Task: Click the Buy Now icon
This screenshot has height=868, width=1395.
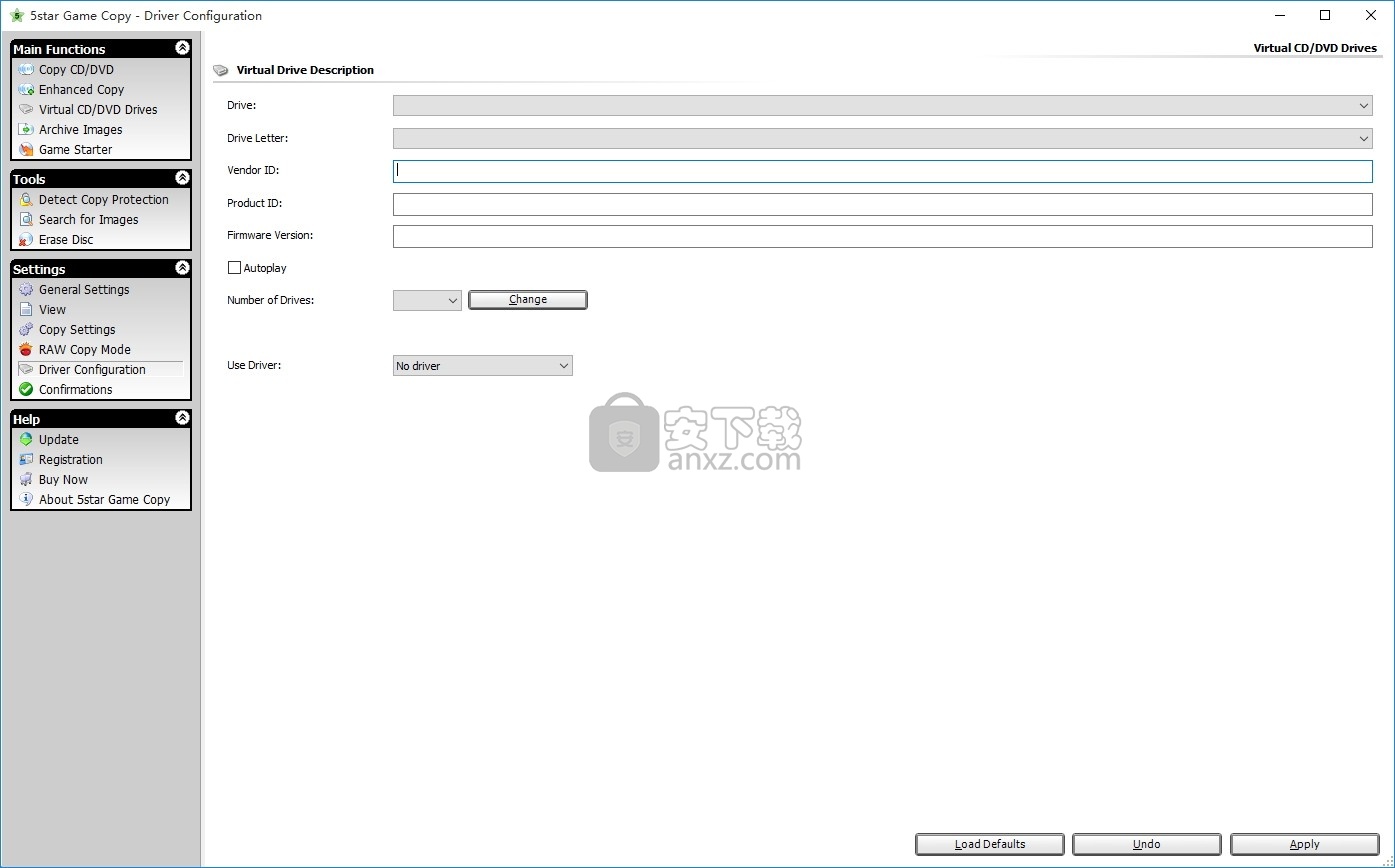Action: [x=26, y=479]
